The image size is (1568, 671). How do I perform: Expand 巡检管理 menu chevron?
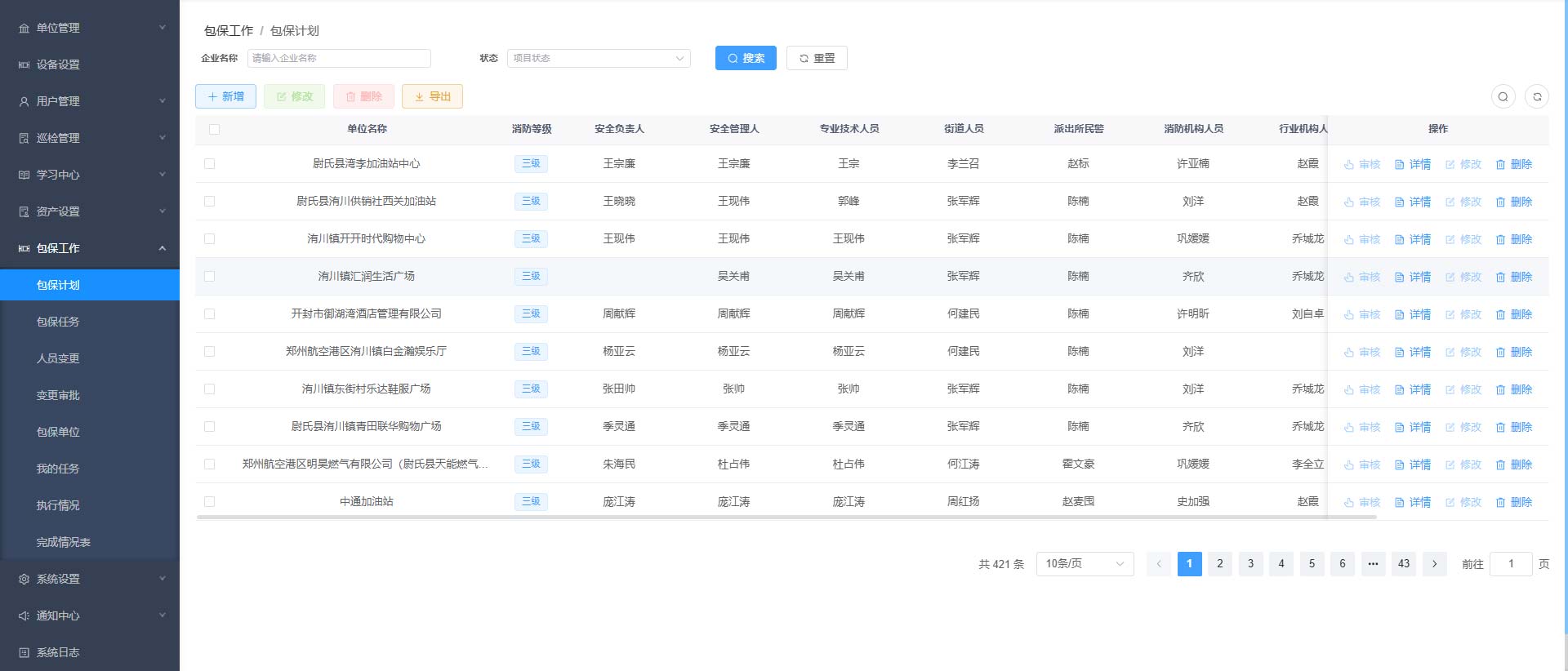162,138
